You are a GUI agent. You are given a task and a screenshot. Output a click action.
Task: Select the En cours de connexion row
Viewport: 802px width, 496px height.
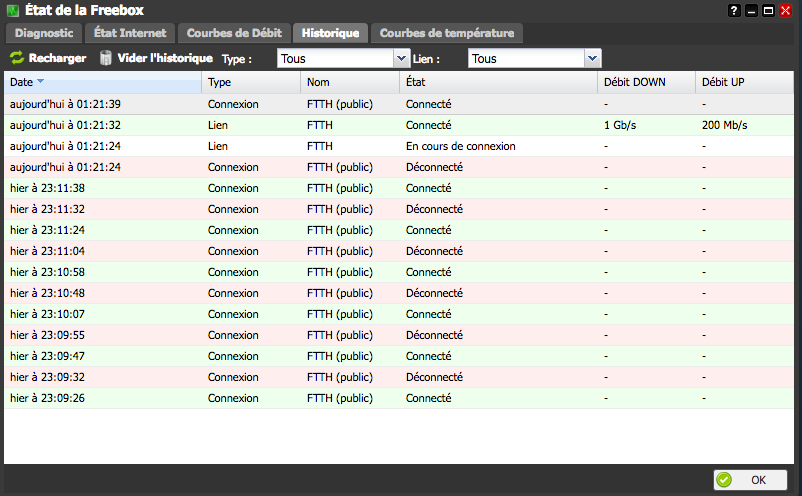point(400,146)
